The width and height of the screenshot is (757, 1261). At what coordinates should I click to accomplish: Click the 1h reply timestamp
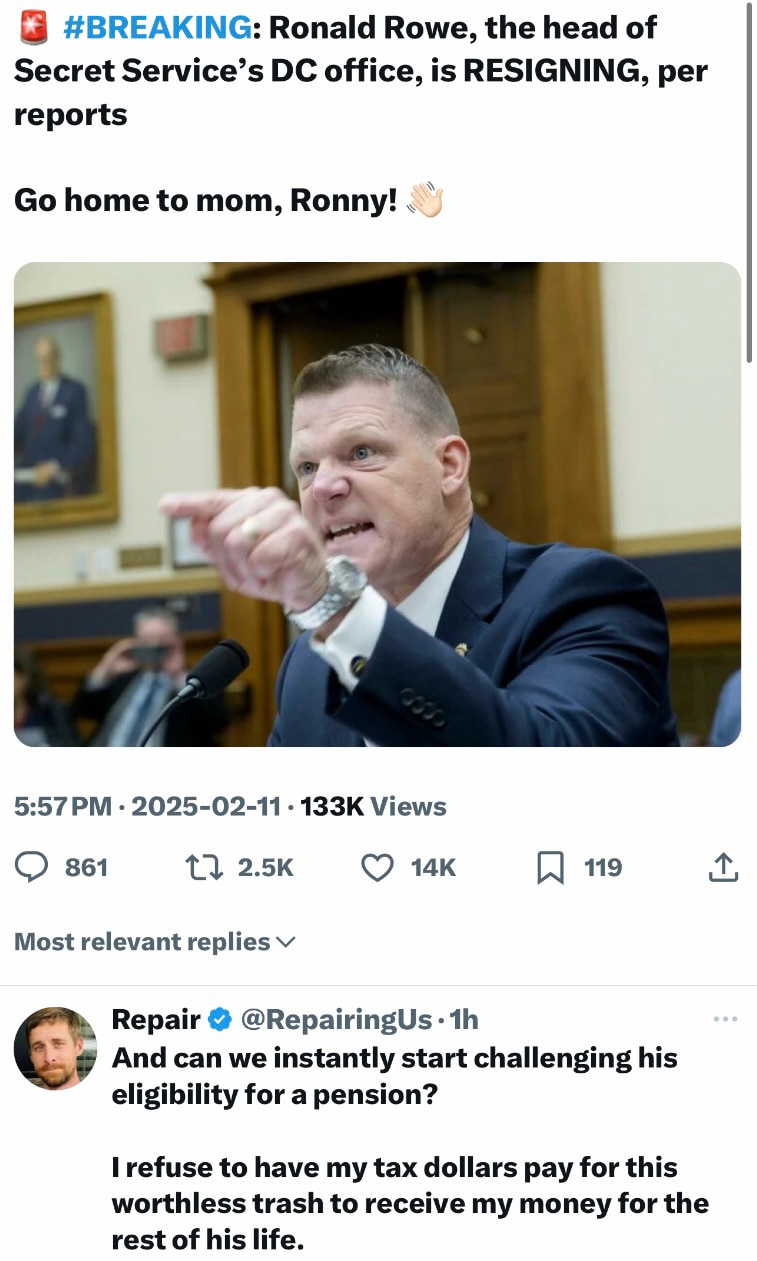[464, 1019]
